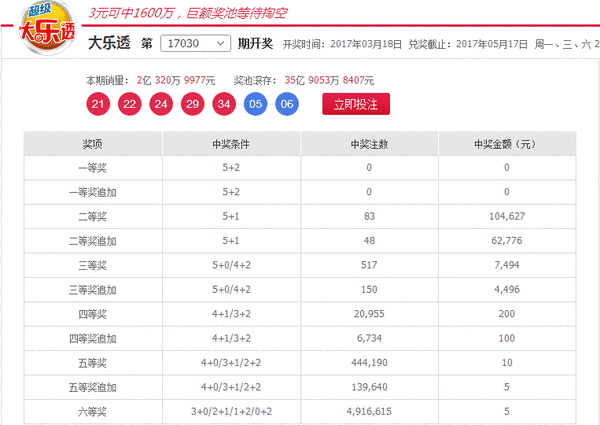Click the 四等奖追加 row label
The height and width of the screenshot is (425, 600).
pyautogui.click(x=93, y=339)
